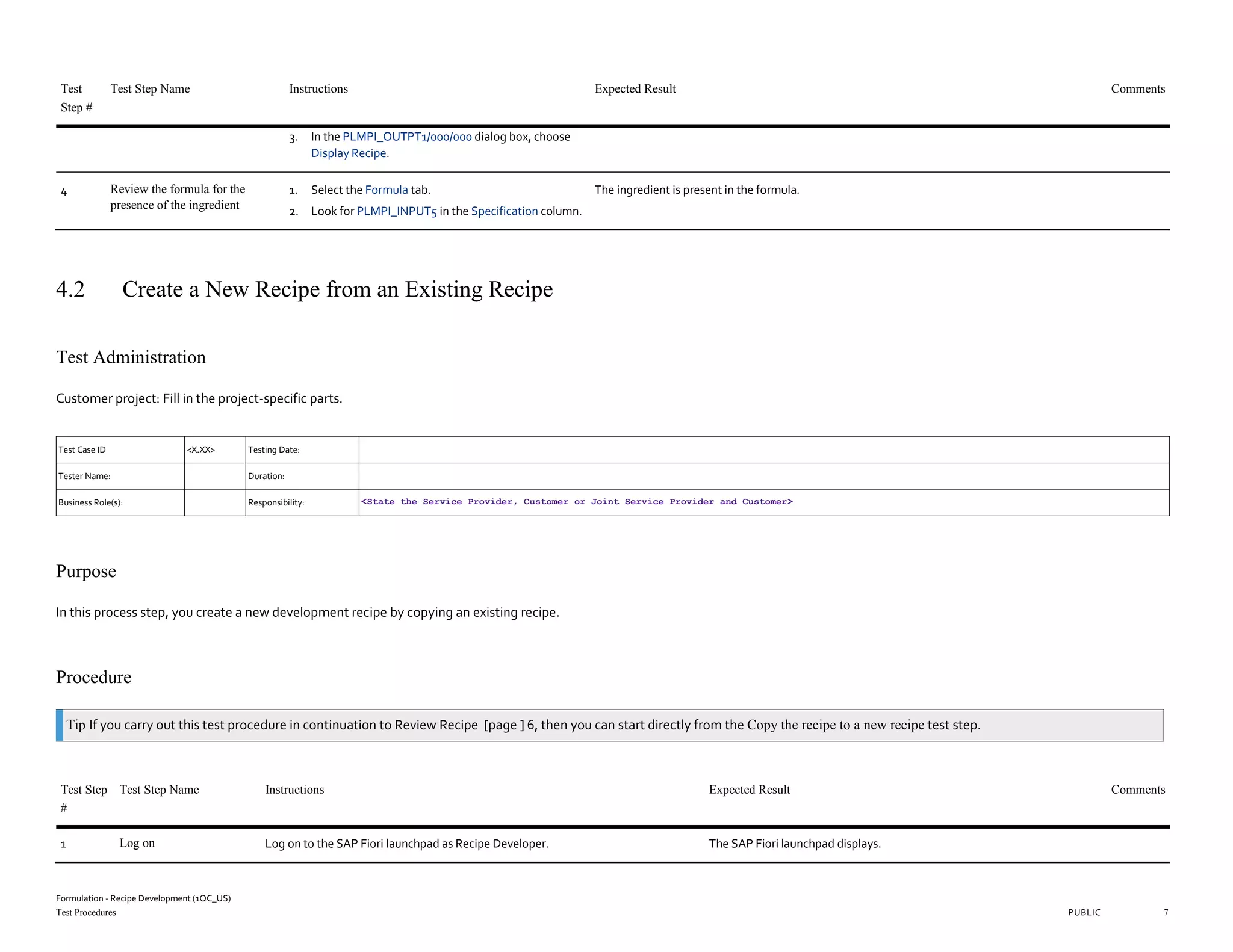The width and height of the screenshot is (1233, 952).
Task: Click the Test Administration heading
Action: (131, 357)
